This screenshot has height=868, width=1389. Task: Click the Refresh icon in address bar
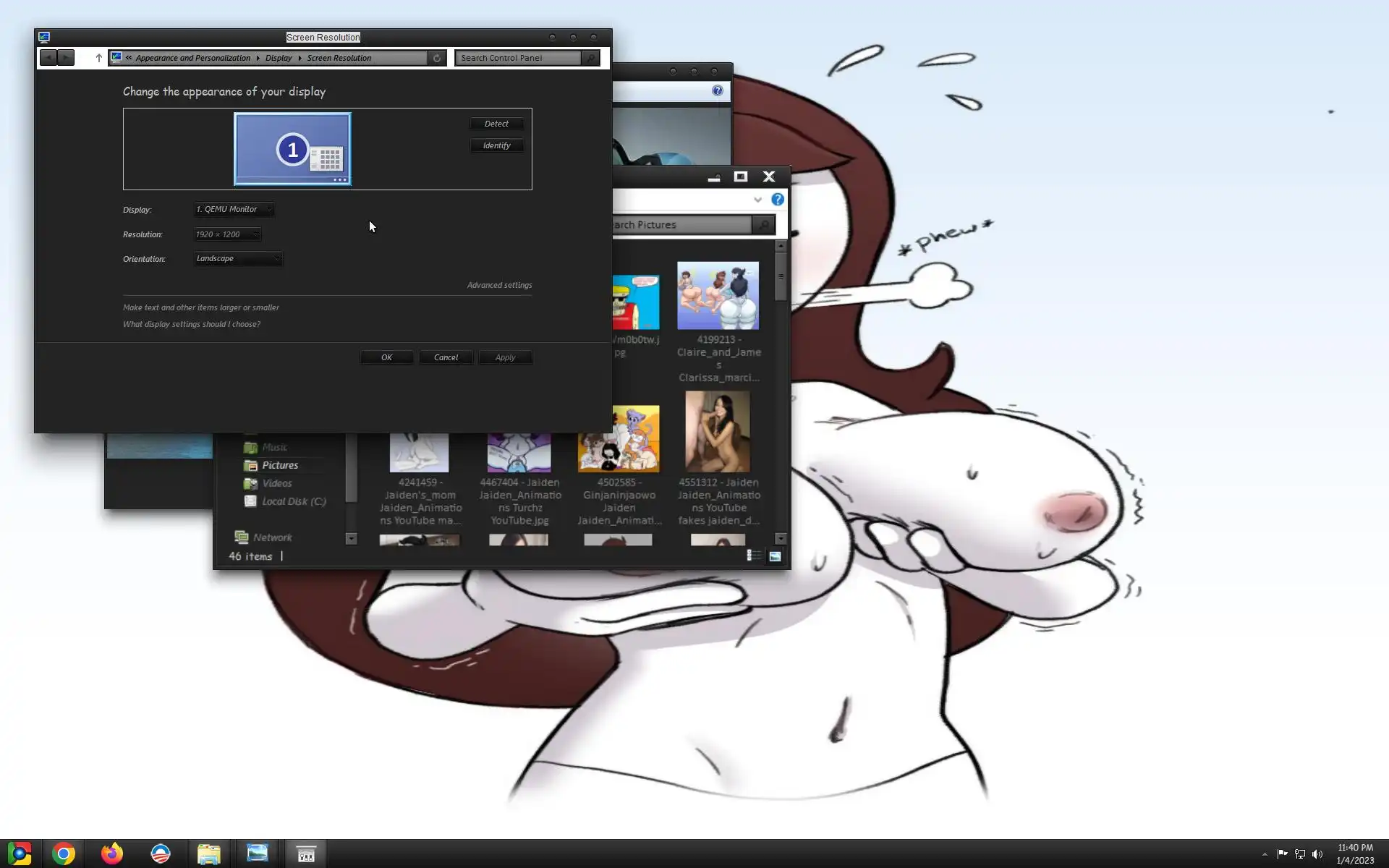(437, 58)
